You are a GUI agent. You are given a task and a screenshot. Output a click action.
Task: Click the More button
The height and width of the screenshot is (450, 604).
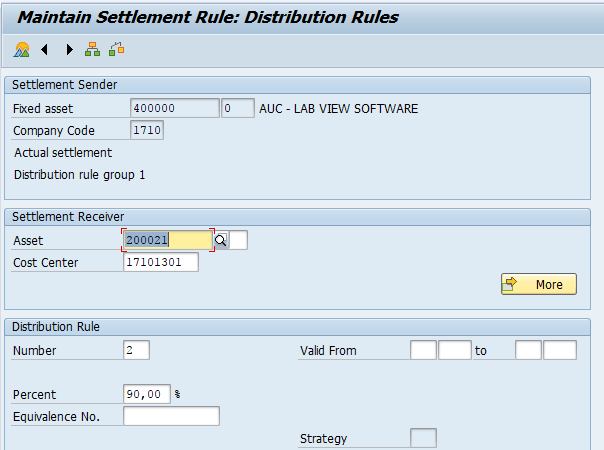click(x=538, y=284)
